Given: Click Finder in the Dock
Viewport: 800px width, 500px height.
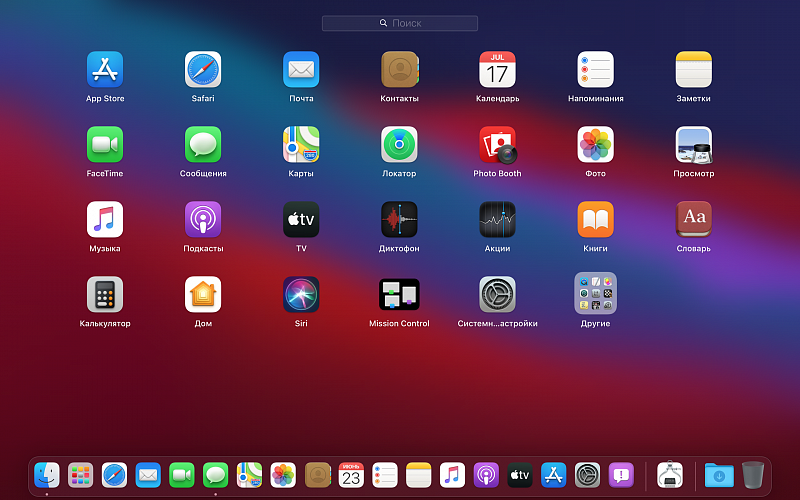Looking at the screenshot, I should 47,475.
